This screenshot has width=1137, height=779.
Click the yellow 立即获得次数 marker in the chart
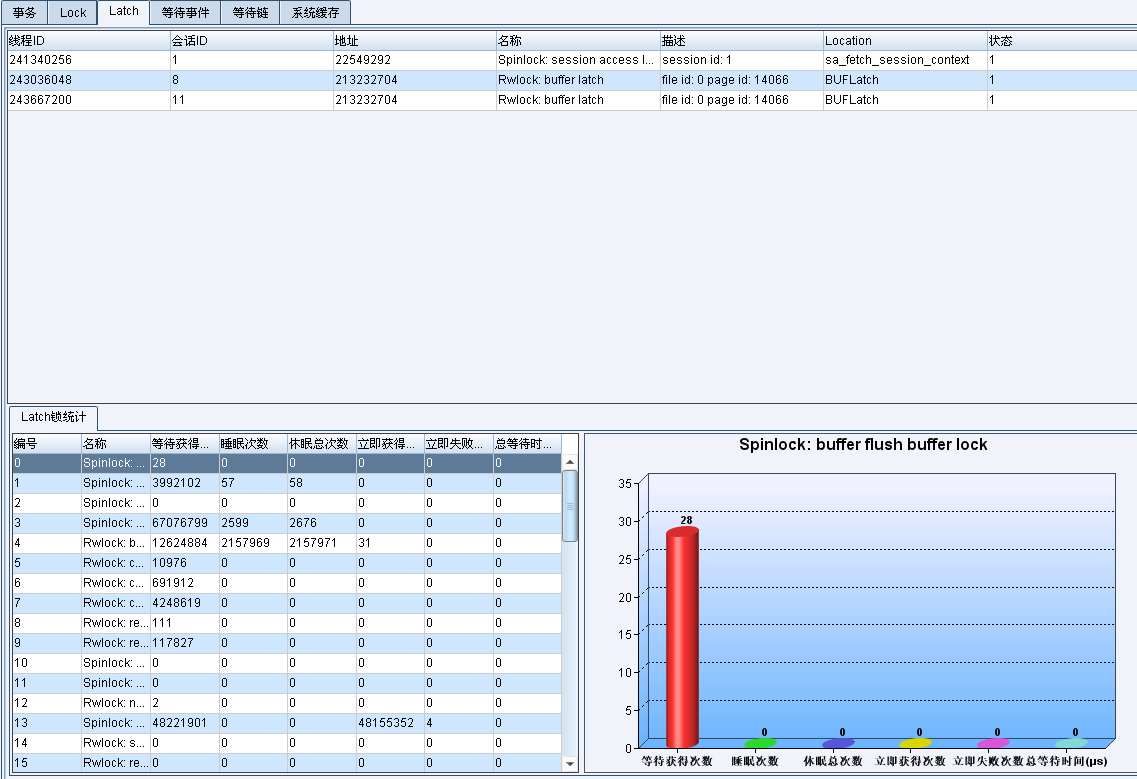pos(915,743)
